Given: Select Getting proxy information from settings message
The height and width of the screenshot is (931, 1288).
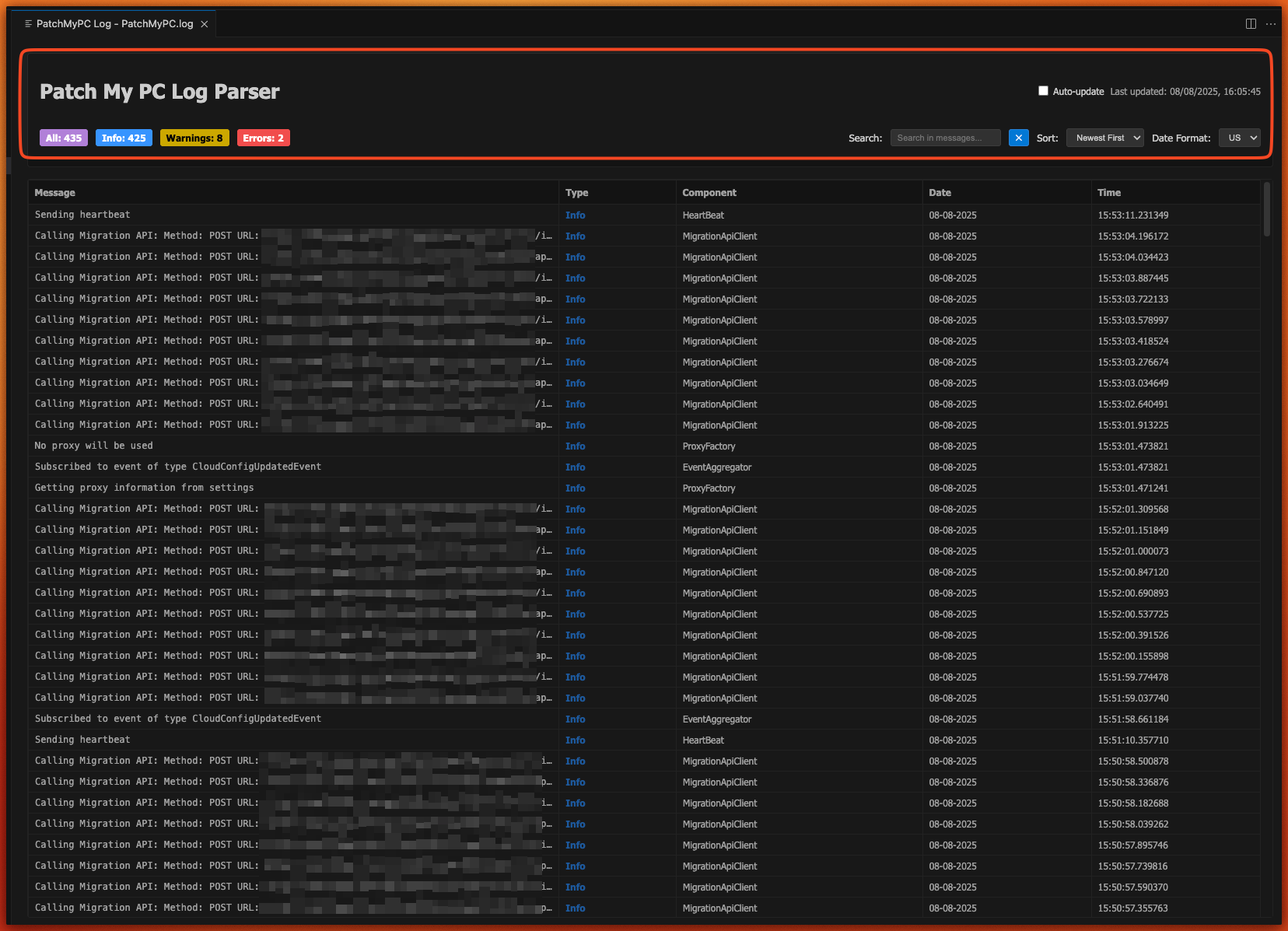Looking at the screenshot, I should [x=144, y=488].
